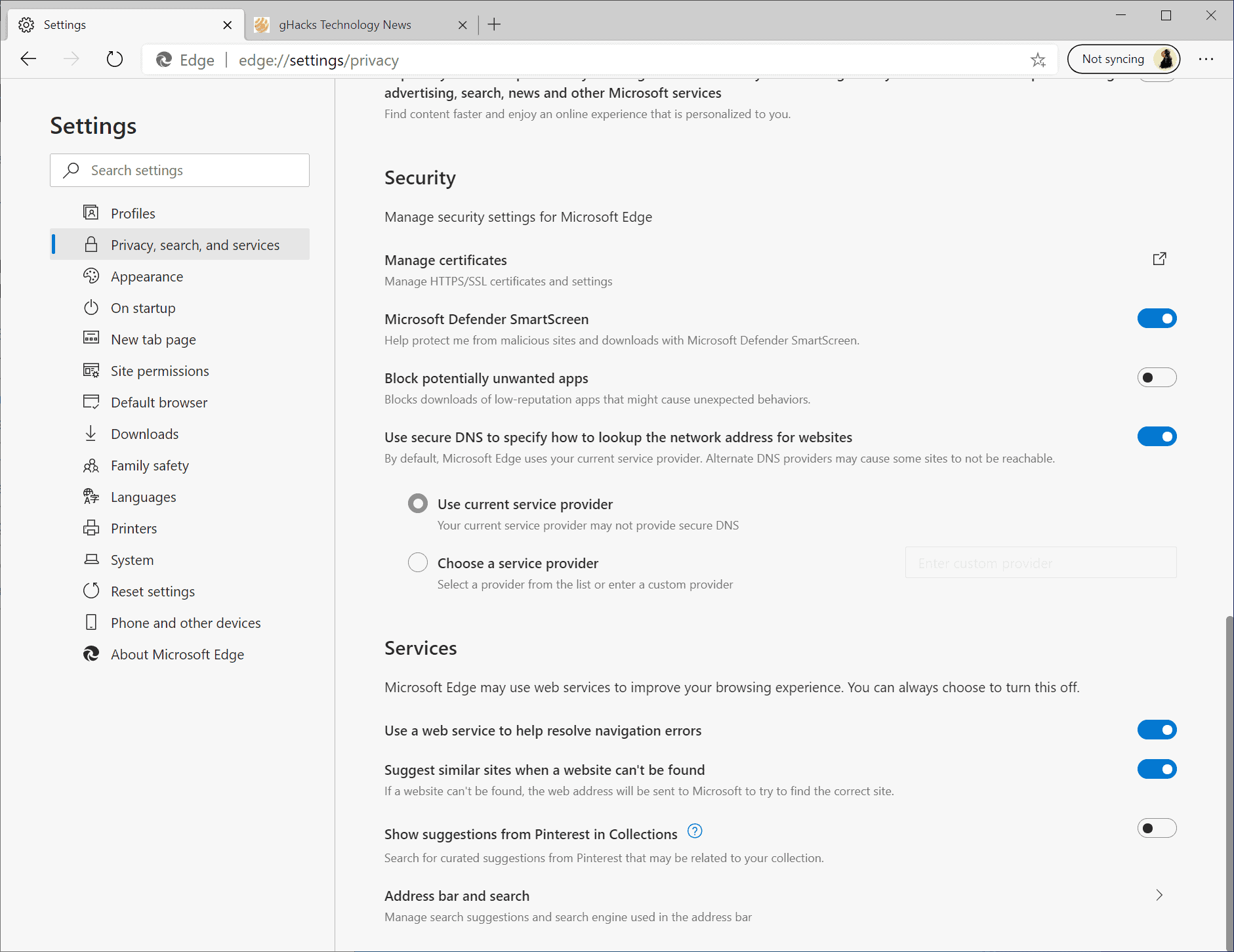Disable Microsoft Defender SmartScreen toggle
This screenshot has width=1234, height=952.
1157,318
